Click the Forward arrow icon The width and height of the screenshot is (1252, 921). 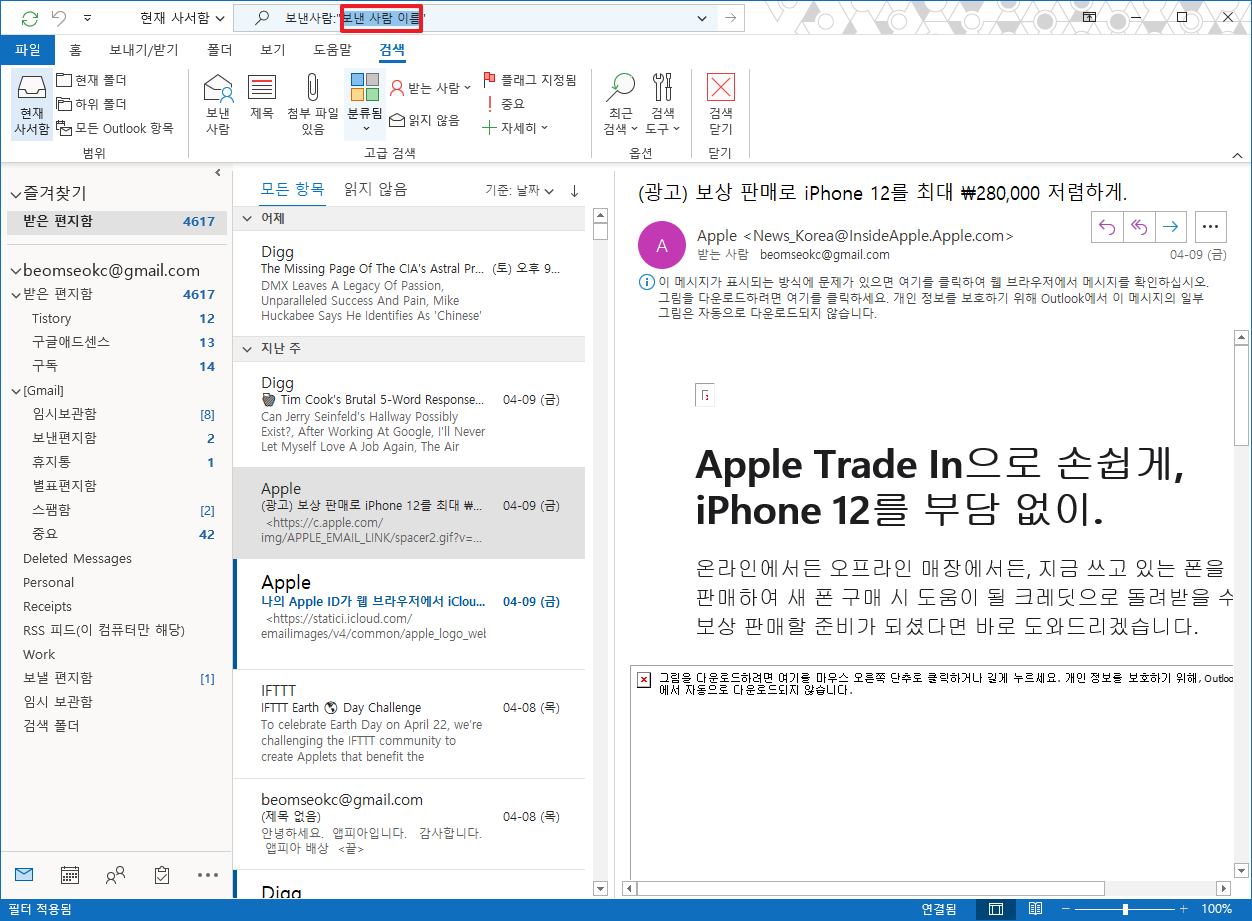(x=1169, y=226)
